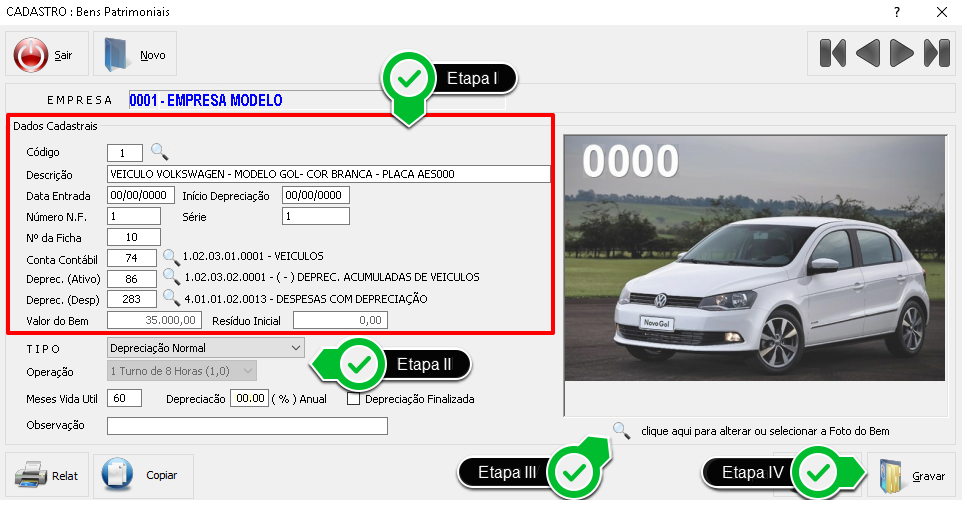Go to previous record arrow

(868, 54)
